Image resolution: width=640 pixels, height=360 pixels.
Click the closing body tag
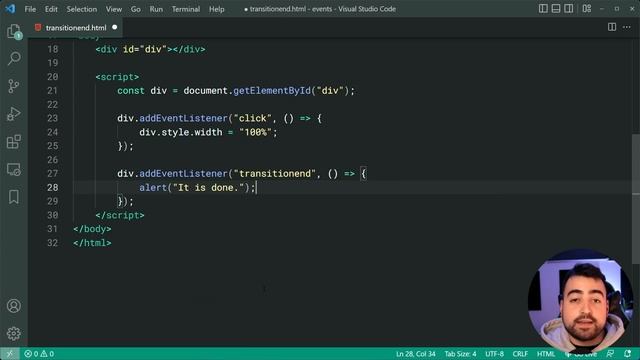pyautogui.click(x=92, y=229)
